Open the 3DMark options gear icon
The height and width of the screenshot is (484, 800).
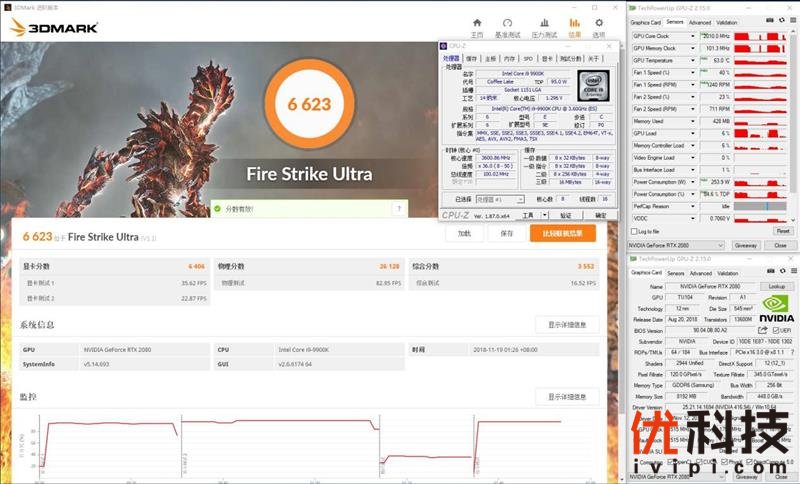tap(598, 24)
